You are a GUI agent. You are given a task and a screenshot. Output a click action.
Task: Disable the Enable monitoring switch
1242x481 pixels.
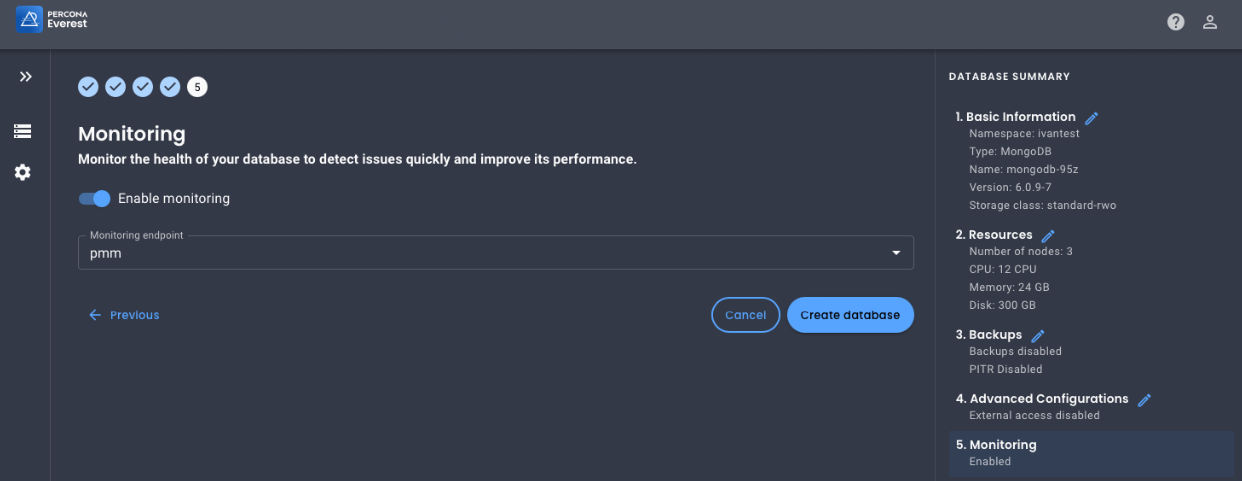95,198
